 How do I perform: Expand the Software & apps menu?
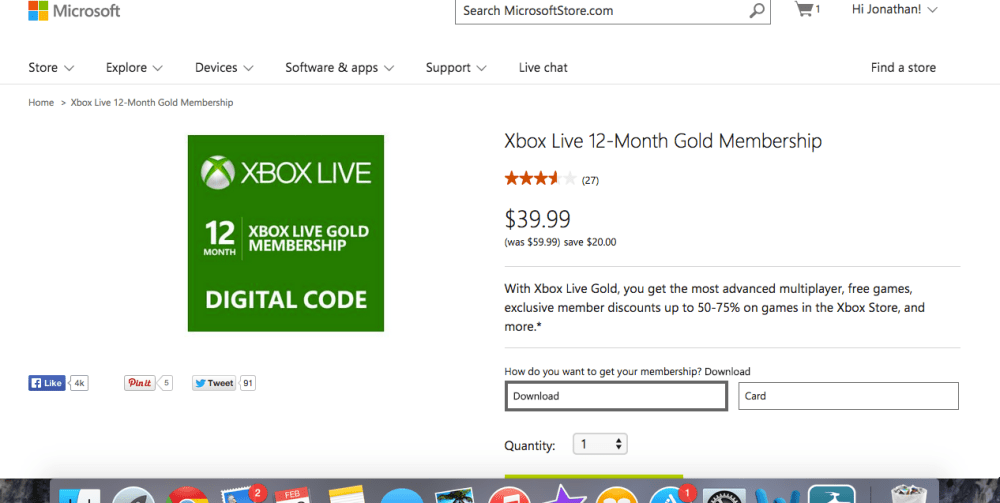tap(339, 68)
